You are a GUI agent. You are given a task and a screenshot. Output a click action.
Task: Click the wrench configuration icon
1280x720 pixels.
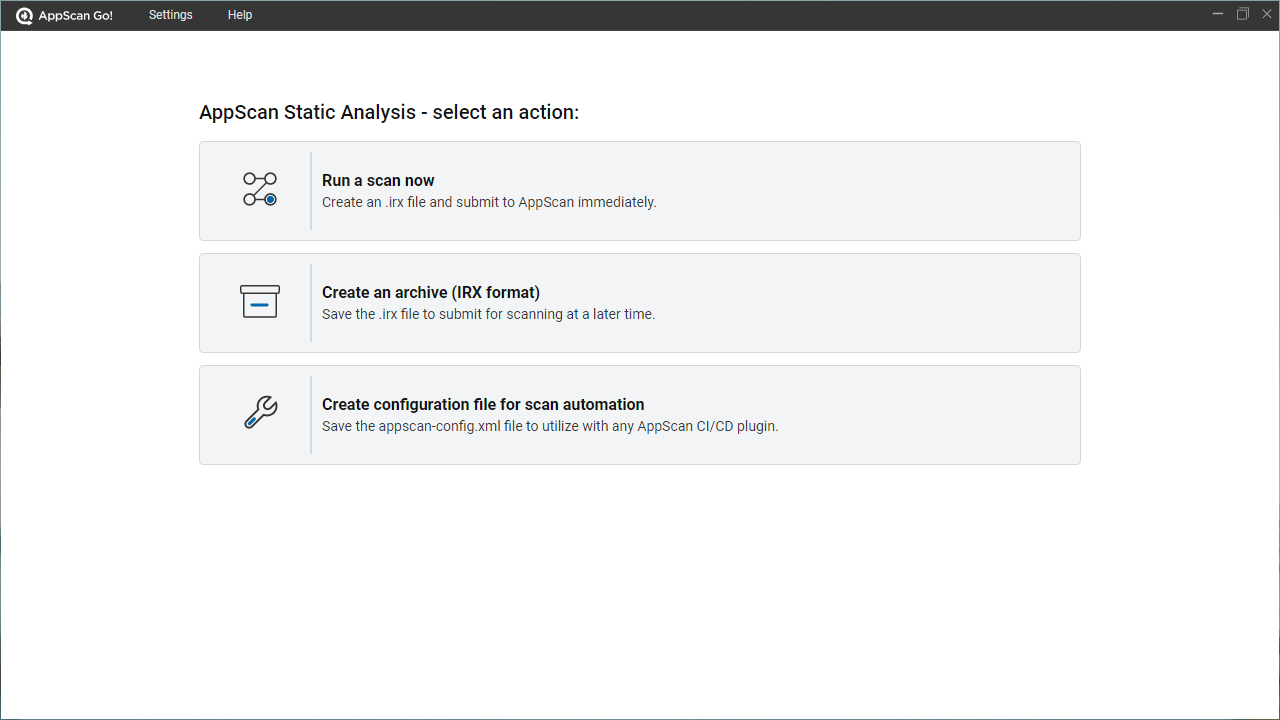pos(260,413)
